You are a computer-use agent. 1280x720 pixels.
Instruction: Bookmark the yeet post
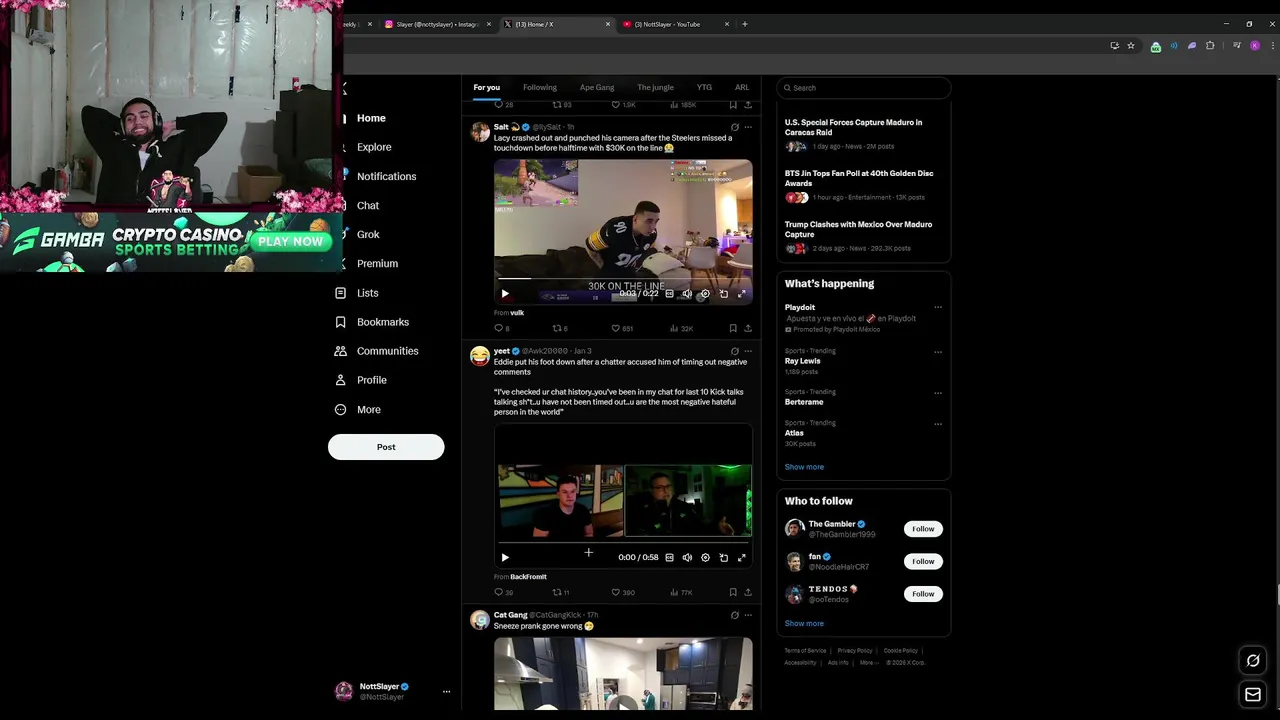(x=733, y=592)
